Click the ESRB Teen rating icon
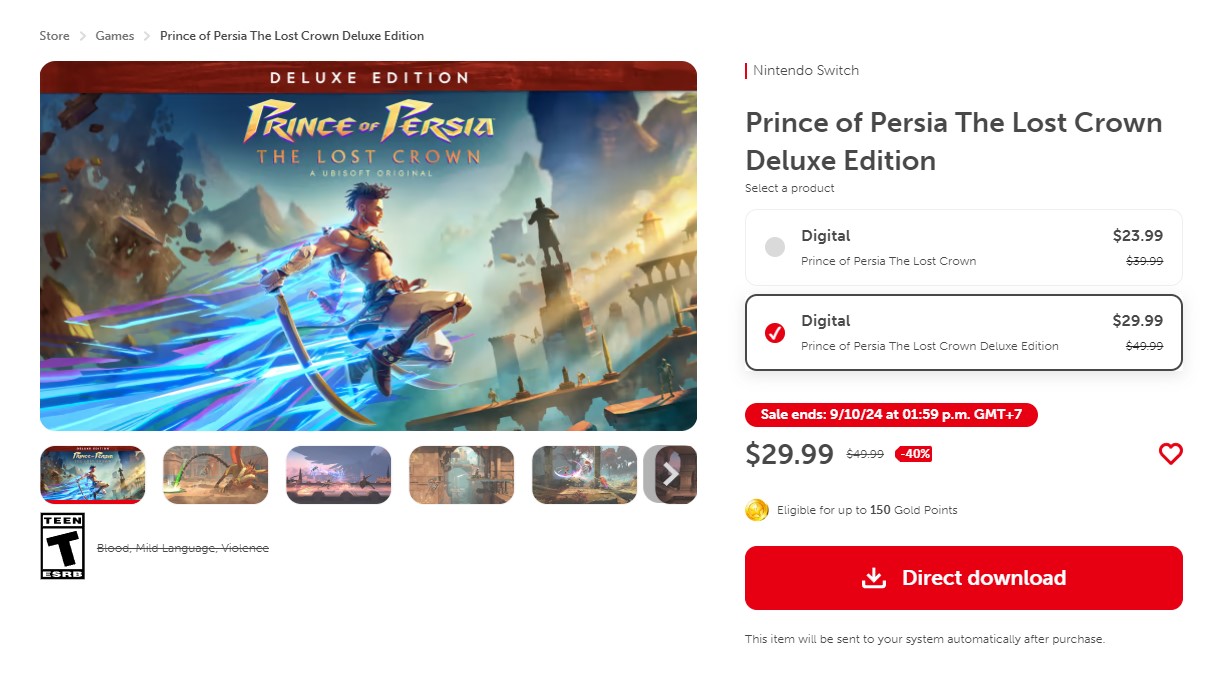Viewport: 1224px width, 675px height. pos(62,546)
